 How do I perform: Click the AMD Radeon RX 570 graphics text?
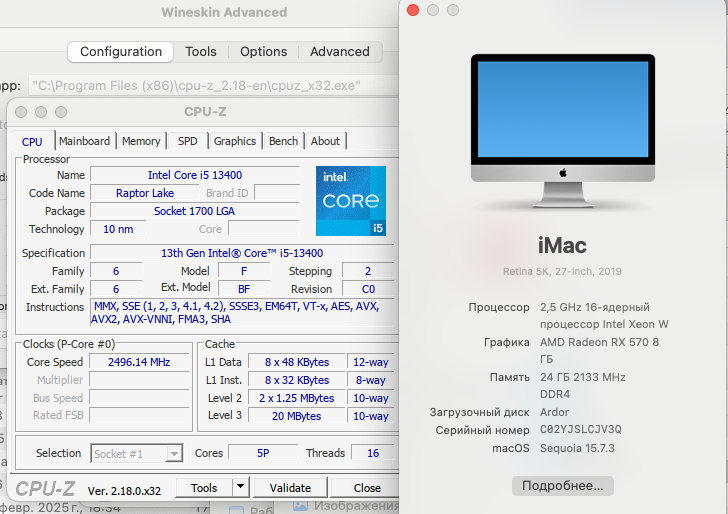(599, 351)
